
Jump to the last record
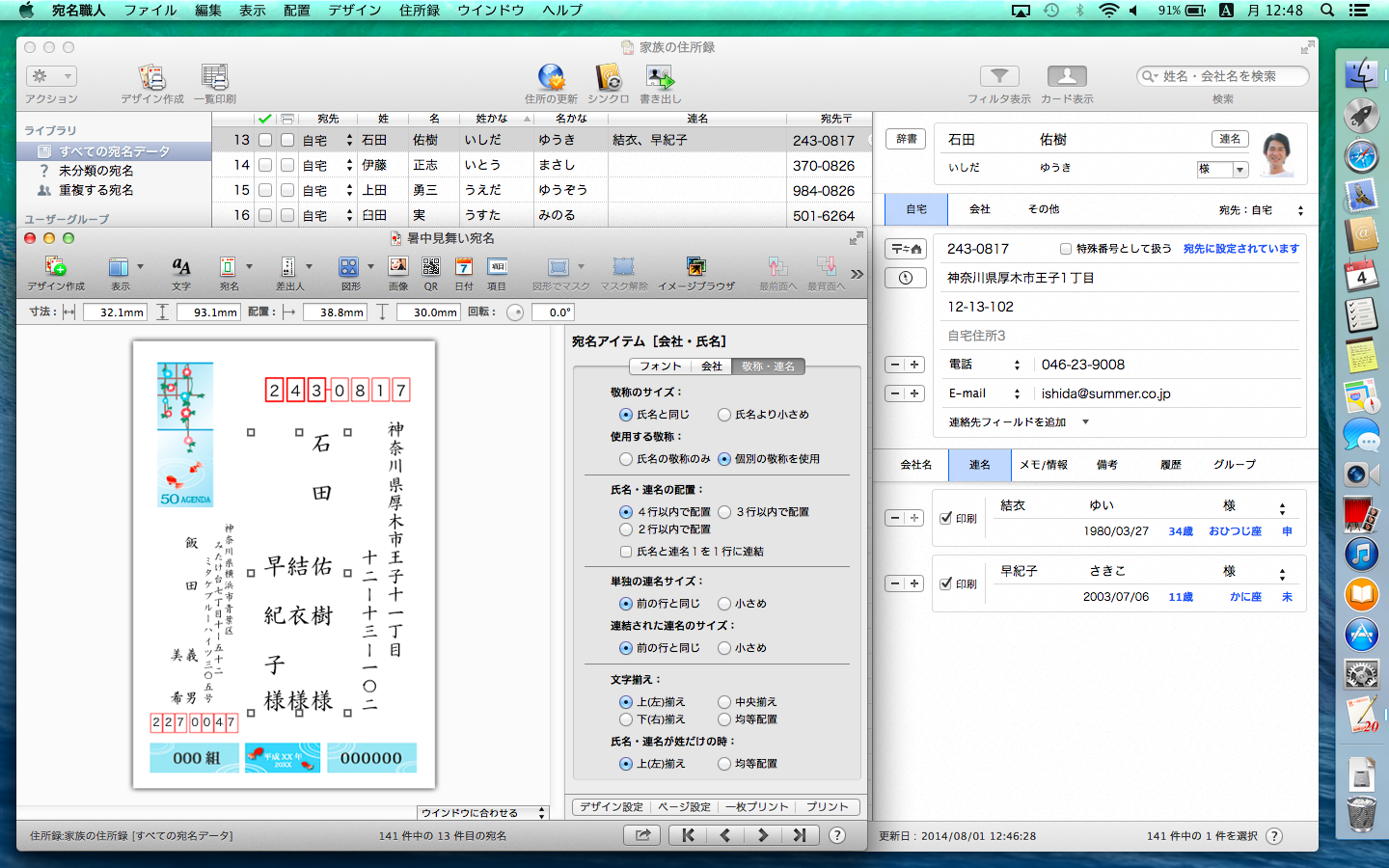click(799, 835)
